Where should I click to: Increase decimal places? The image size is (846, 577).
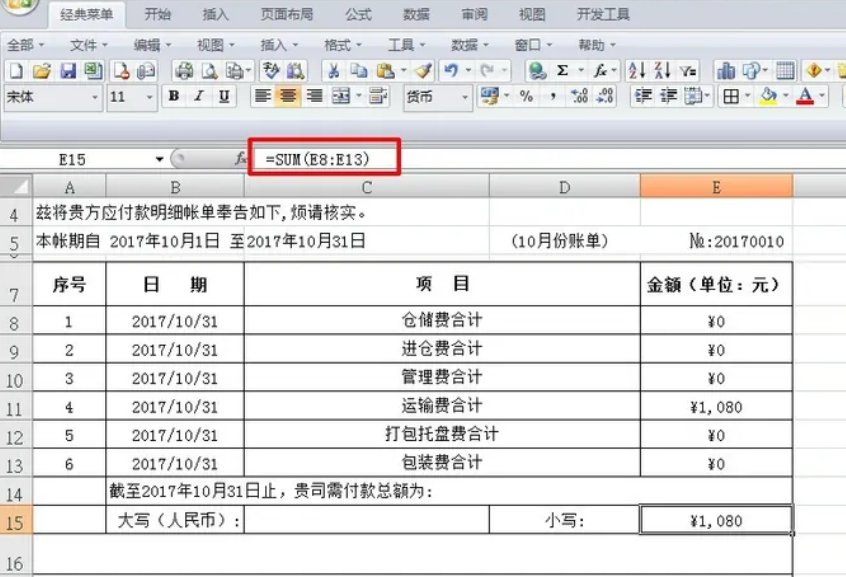(580, 97)
